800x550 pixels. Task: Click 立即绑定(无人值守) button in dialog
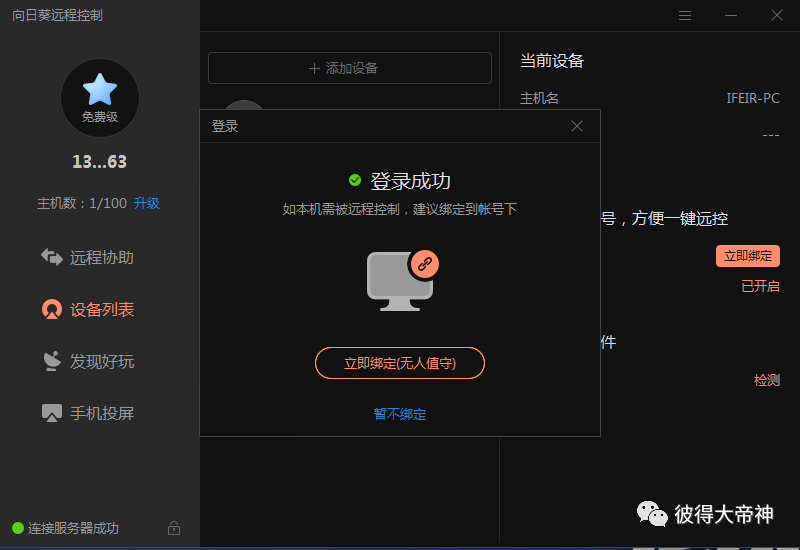click(399, 363)
